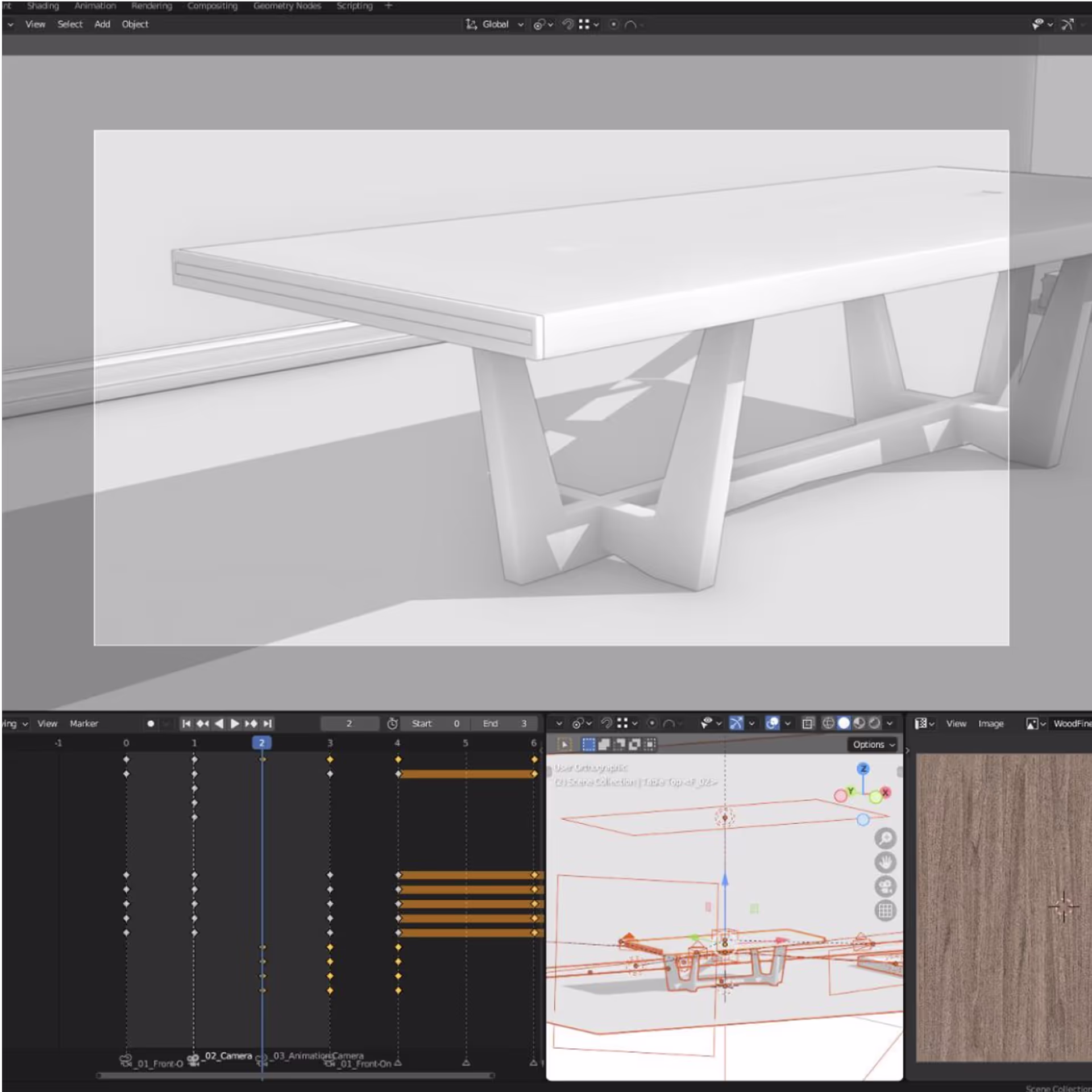The height and width of the screenshot is (1092, 1092).
Task: Open the Options dropdown in the viewport
Action: [873, 744]
